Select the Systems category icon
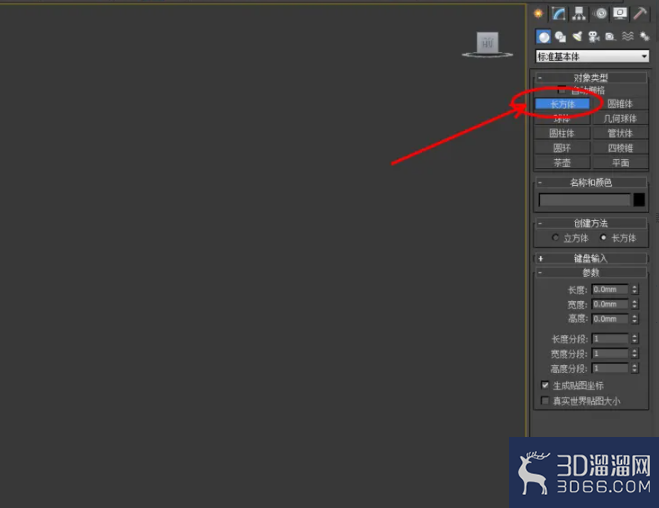Viewport: 659px width, 508px height. tap(644, 37)
